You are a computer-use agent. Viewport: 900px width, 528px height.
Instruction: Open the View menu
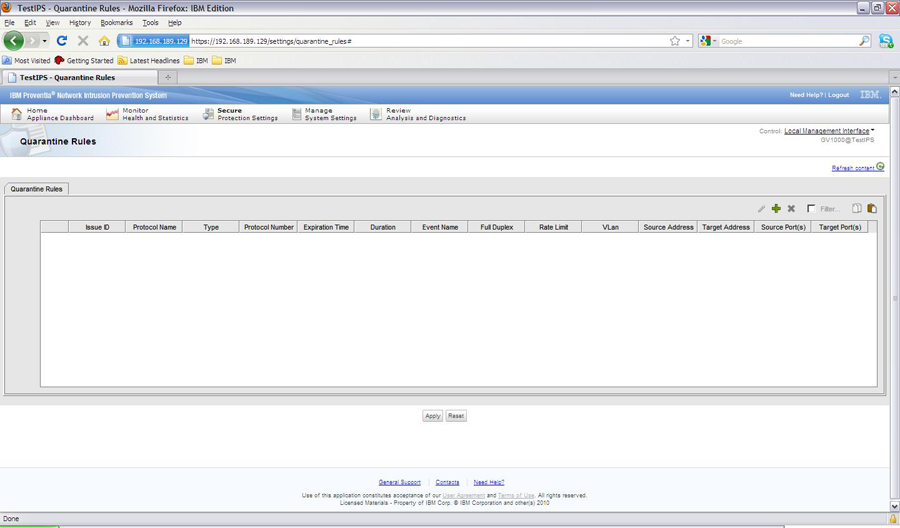52,22
